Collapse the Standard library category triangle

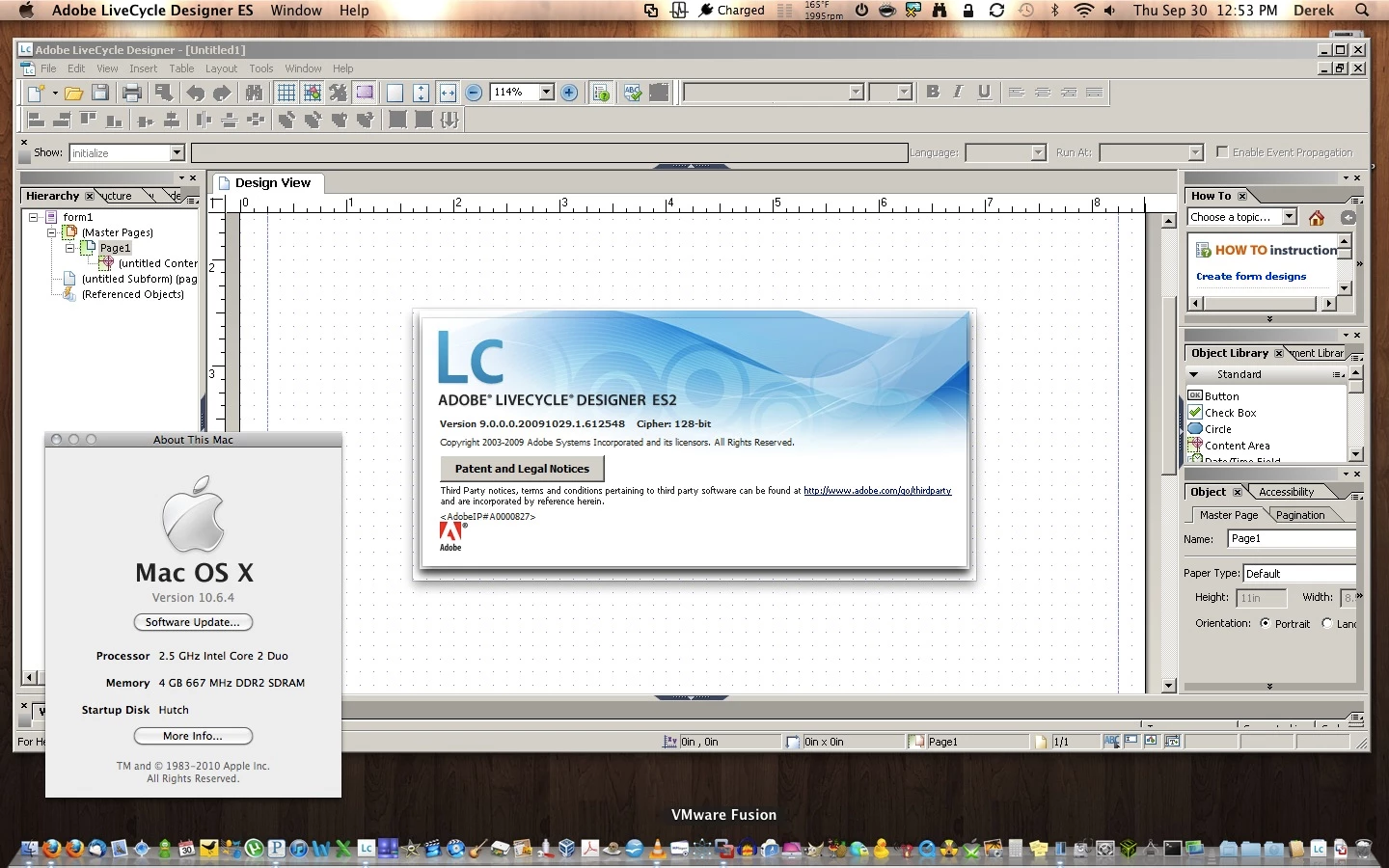(1194, 374)
